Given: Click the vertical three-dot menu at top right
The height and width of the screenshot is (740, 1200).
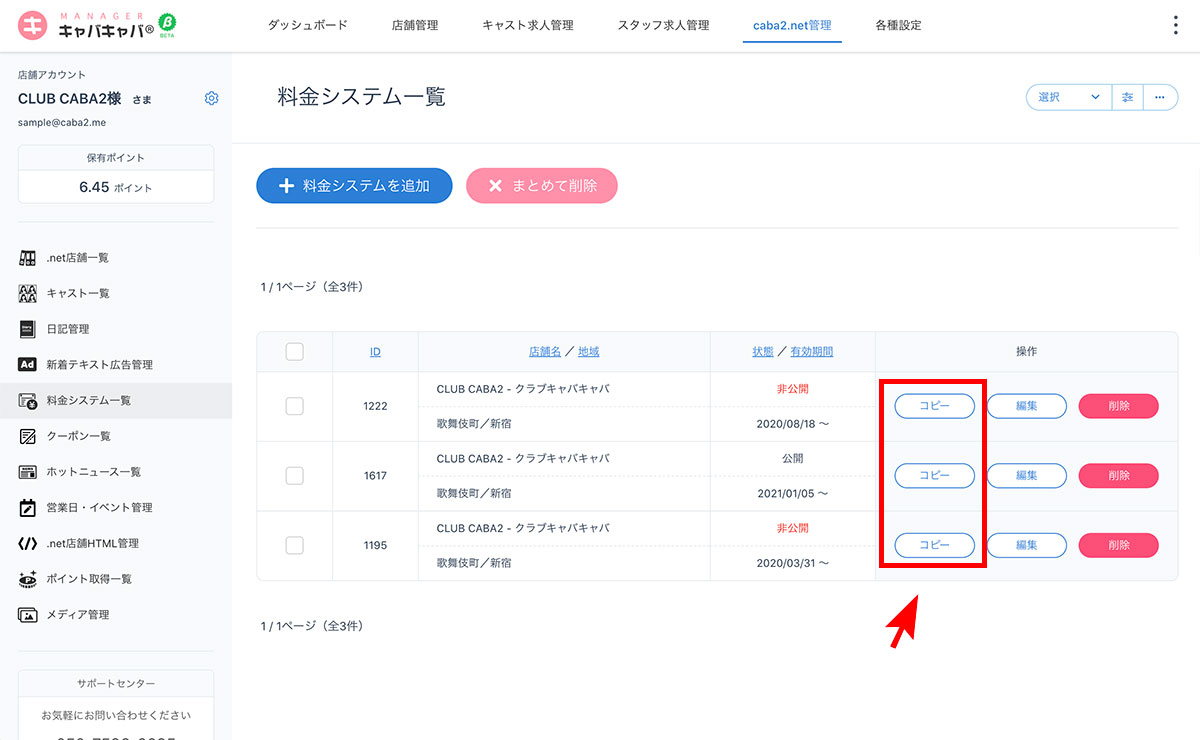Looking at the screenshot, I should tap(1175, 26).
